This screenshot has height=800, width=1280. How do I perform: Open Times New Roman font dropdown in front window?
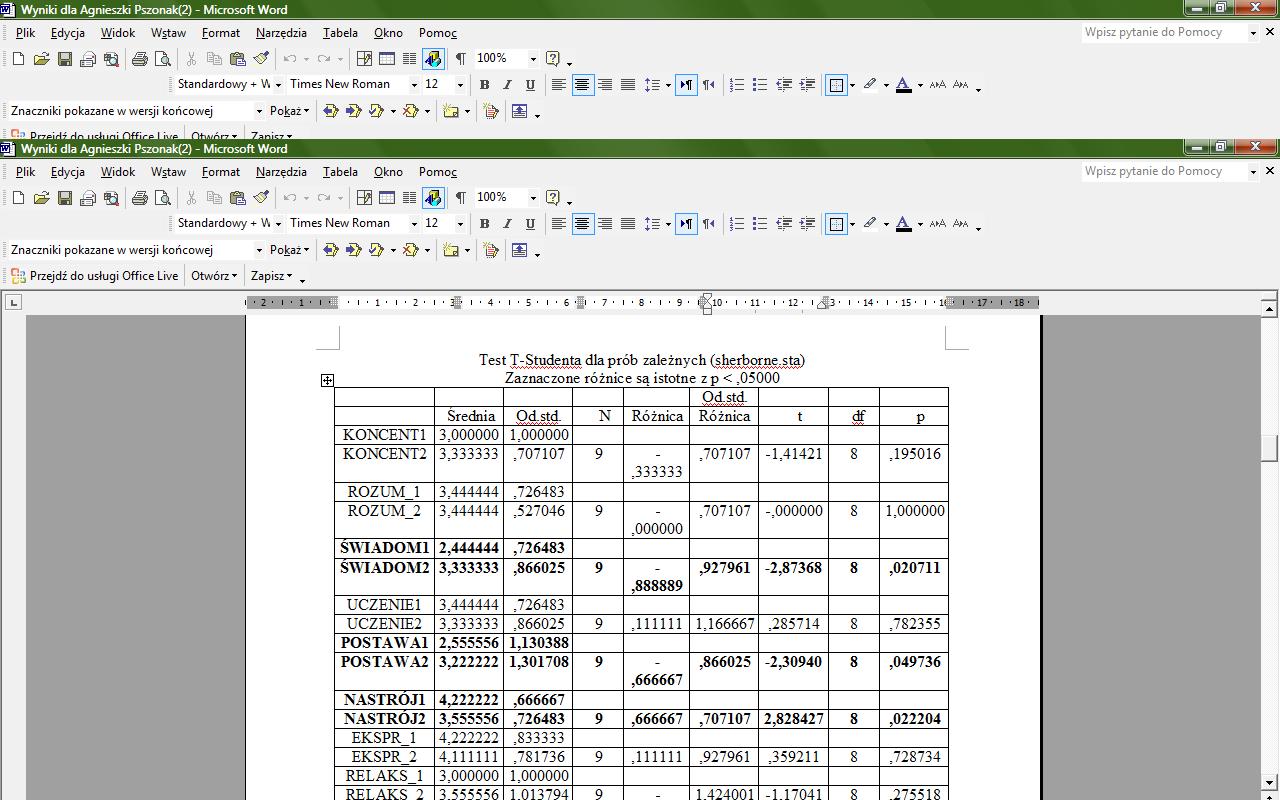(x=413, y=224)
